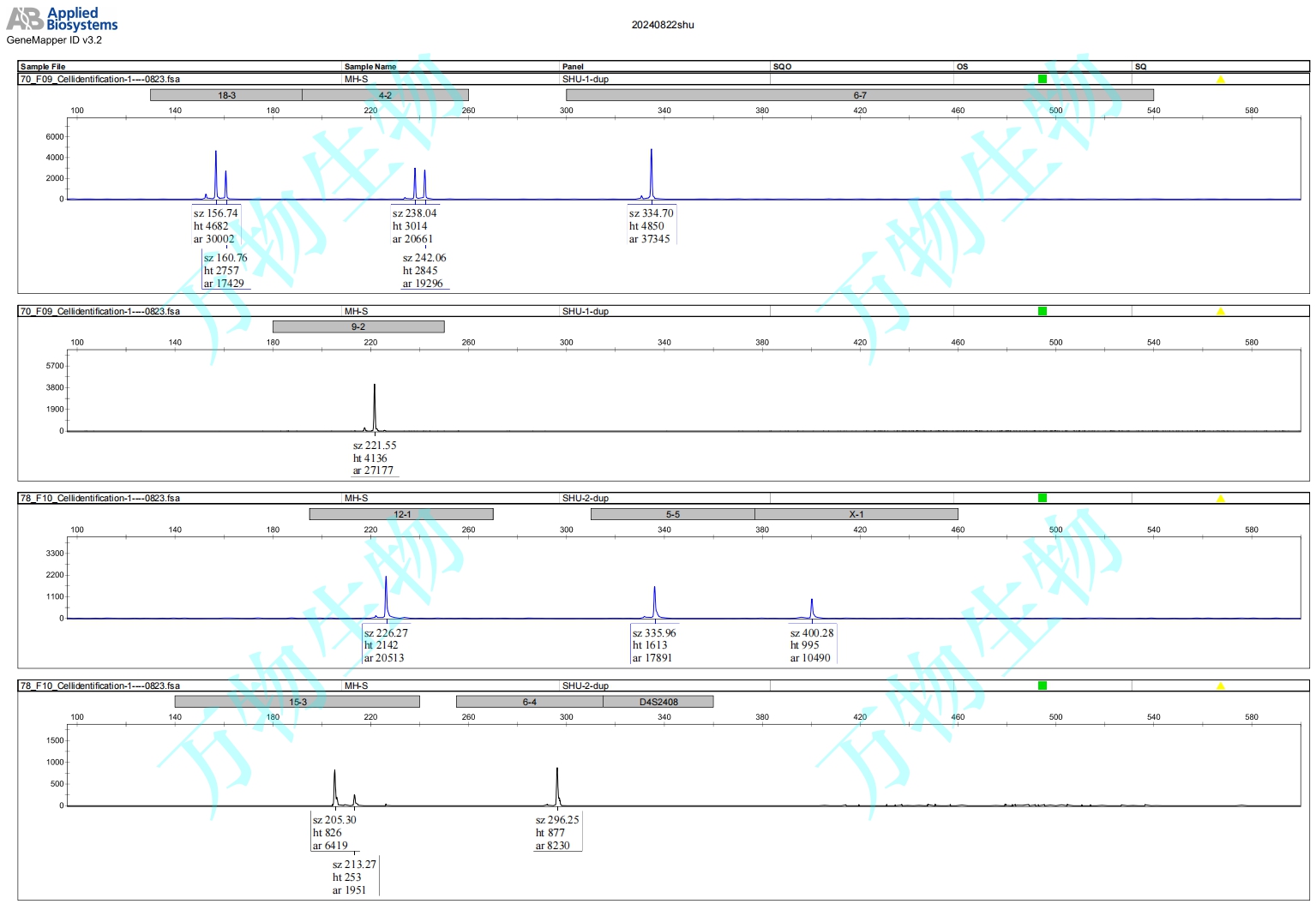Click the SQO column header

coord(782,66)
